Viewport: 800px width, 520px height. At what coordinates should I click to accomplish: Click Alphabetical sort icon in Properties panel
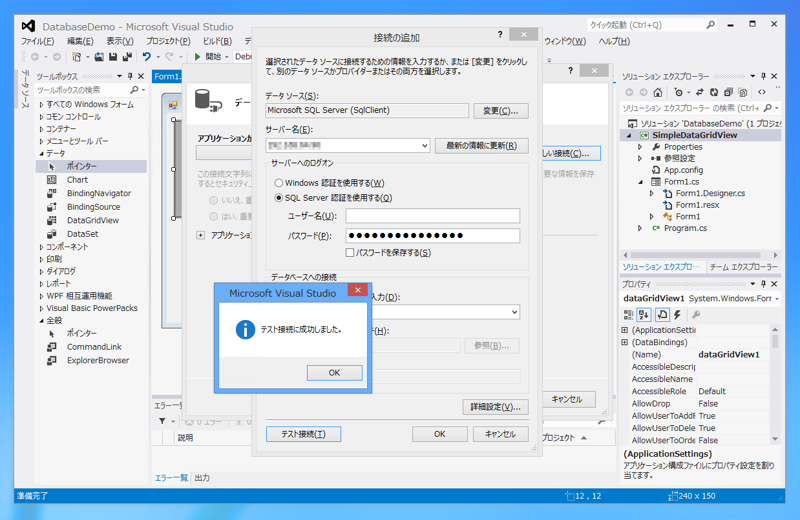click(x=643, y=315)
